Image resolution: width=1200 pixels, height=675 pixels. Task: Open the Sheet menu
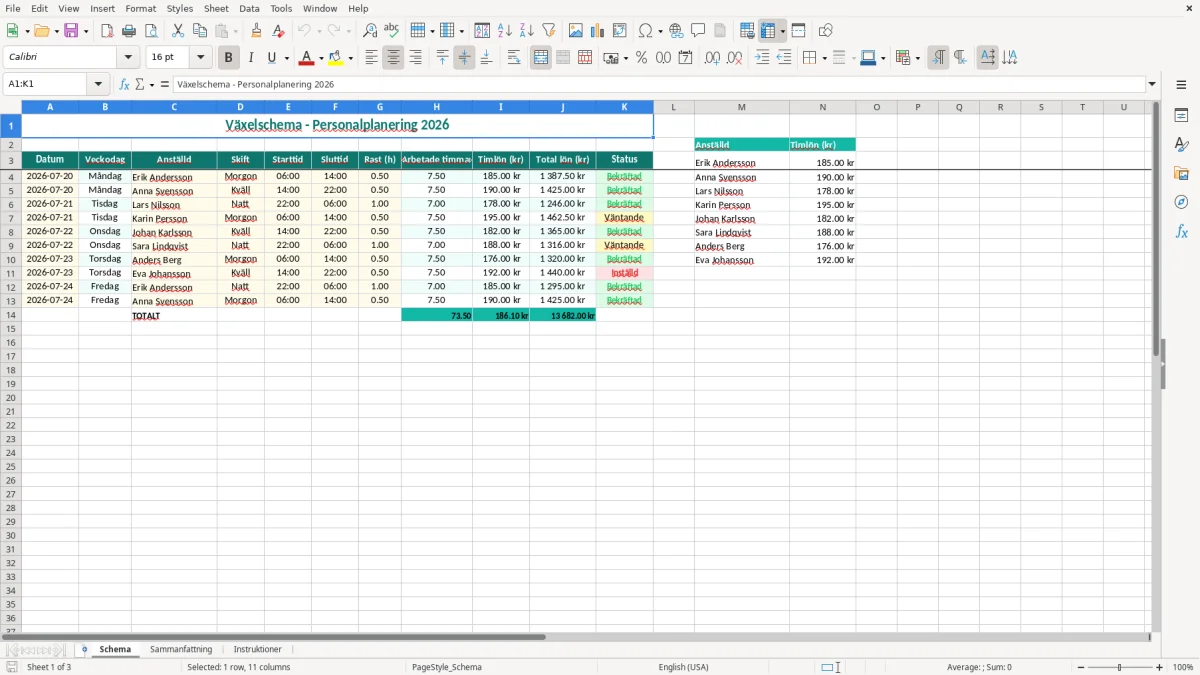pyautogui.click(x=216, y=8)
